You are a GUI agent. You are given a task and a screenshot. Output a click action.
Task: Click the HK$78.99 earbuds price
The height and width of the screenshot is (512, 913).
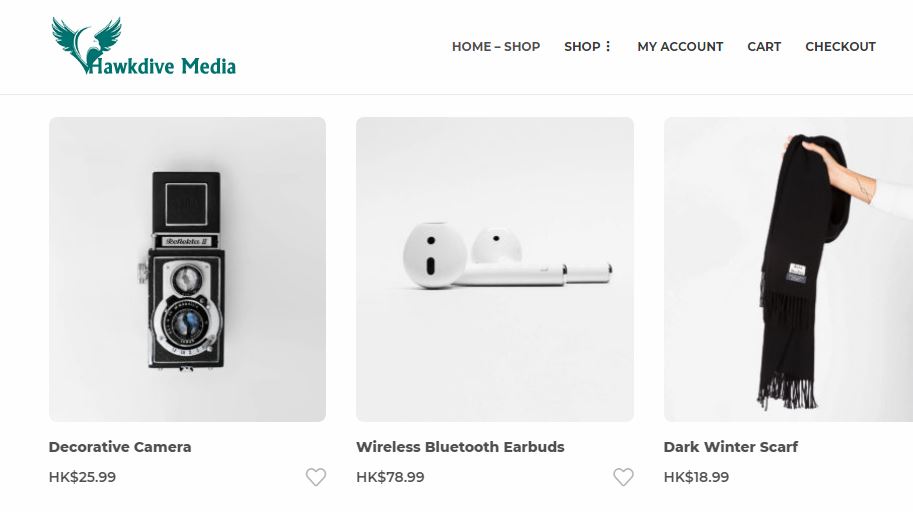click(390, 477)
